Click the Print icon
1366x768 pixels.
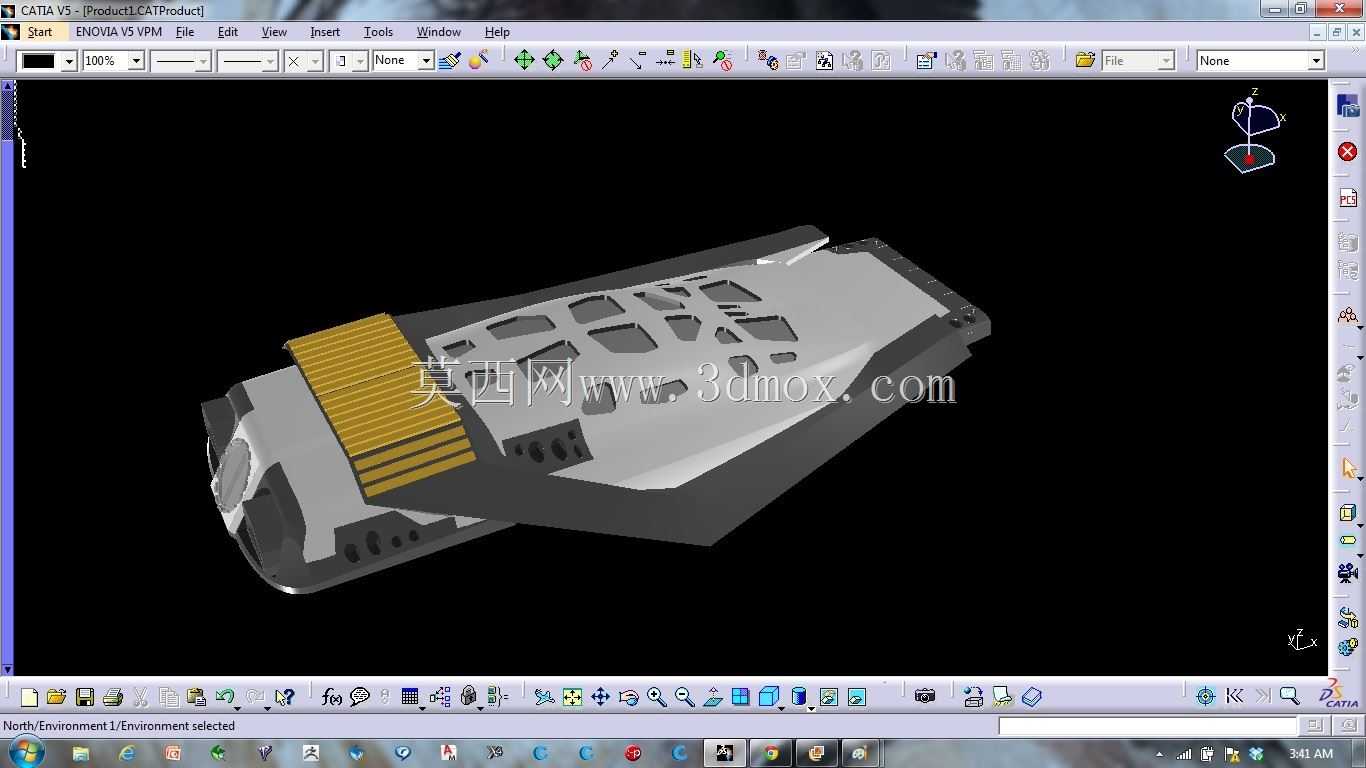113,697
